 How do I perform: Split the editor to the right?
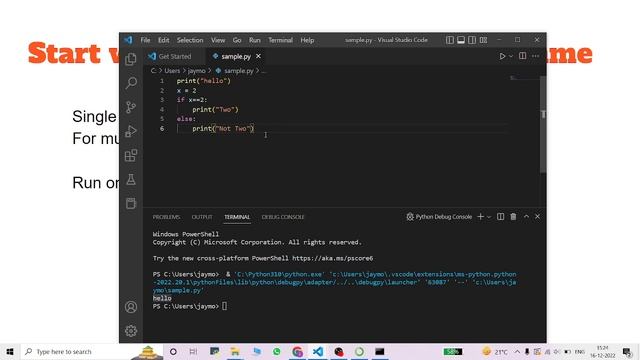pos(522,56)
